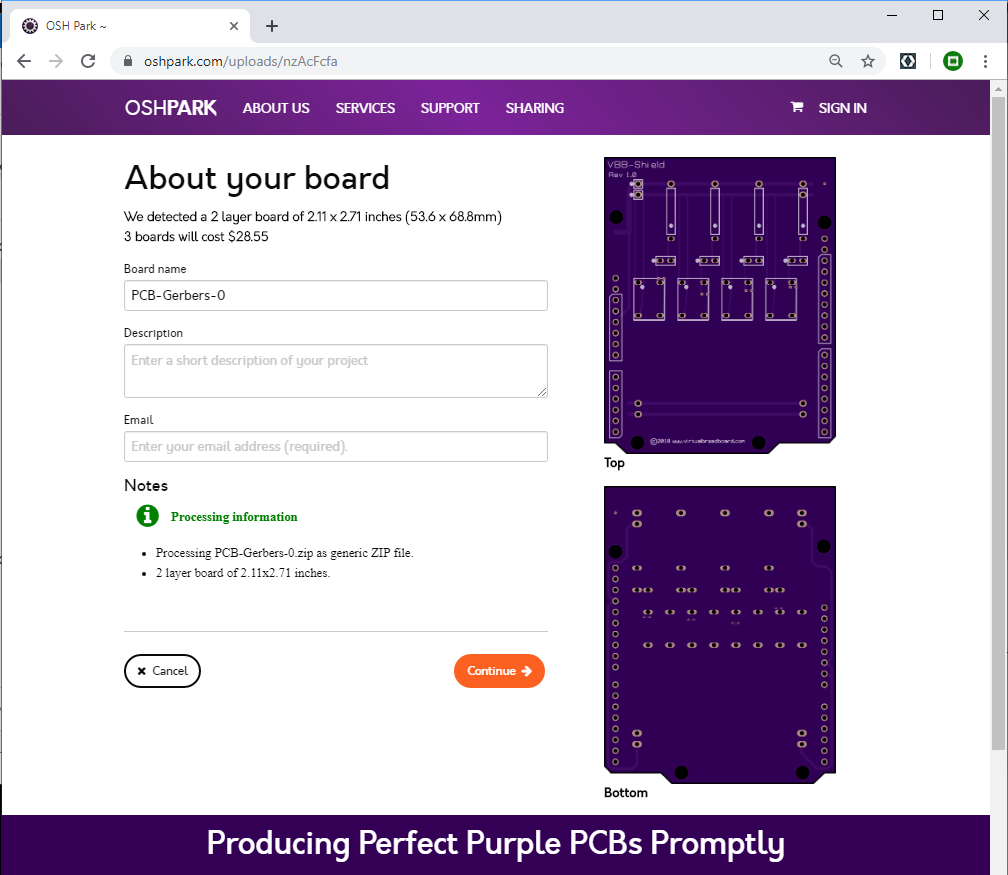This screenshot has height=875, width=1008.
Task: Click the orange Continue button
Action: click(x=499, y=671)
